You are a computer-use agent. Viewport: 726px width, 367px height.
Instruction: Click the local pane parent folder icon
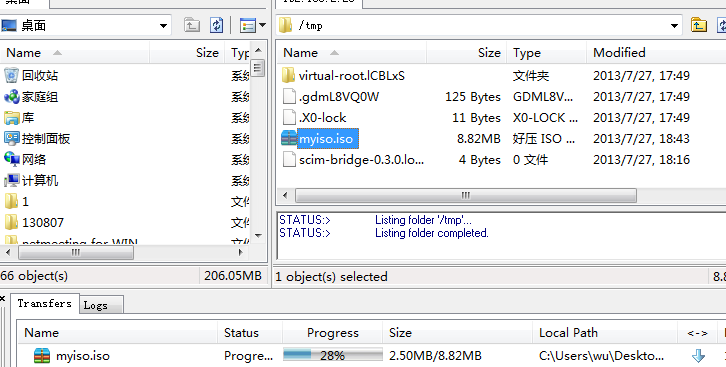pos(191,25)
